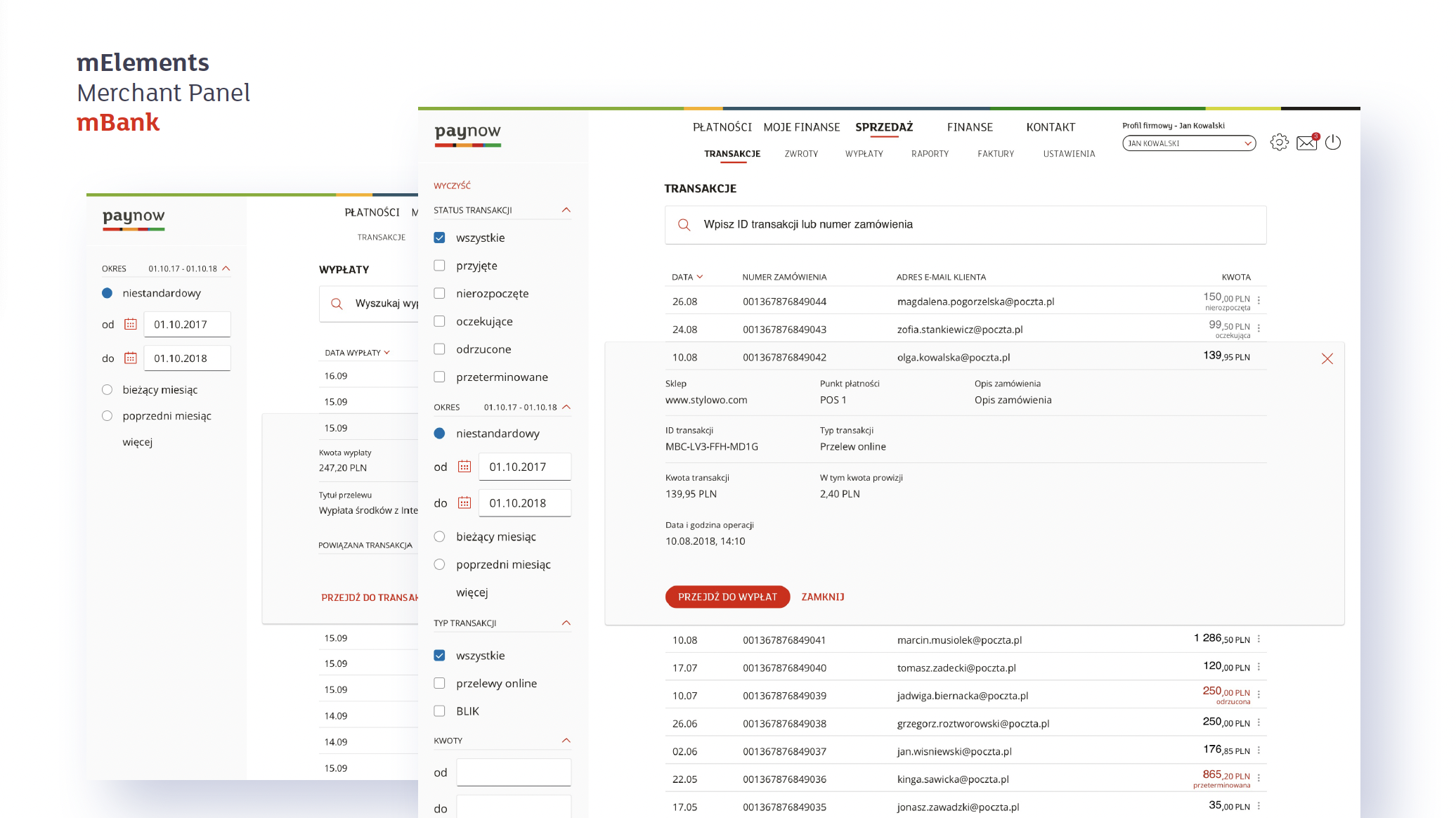The image size is (1456, 818).
Task: Open options menu for magdalena.pogorzelska transaction
Action: pyautogui.click(x=1259, y=301)
